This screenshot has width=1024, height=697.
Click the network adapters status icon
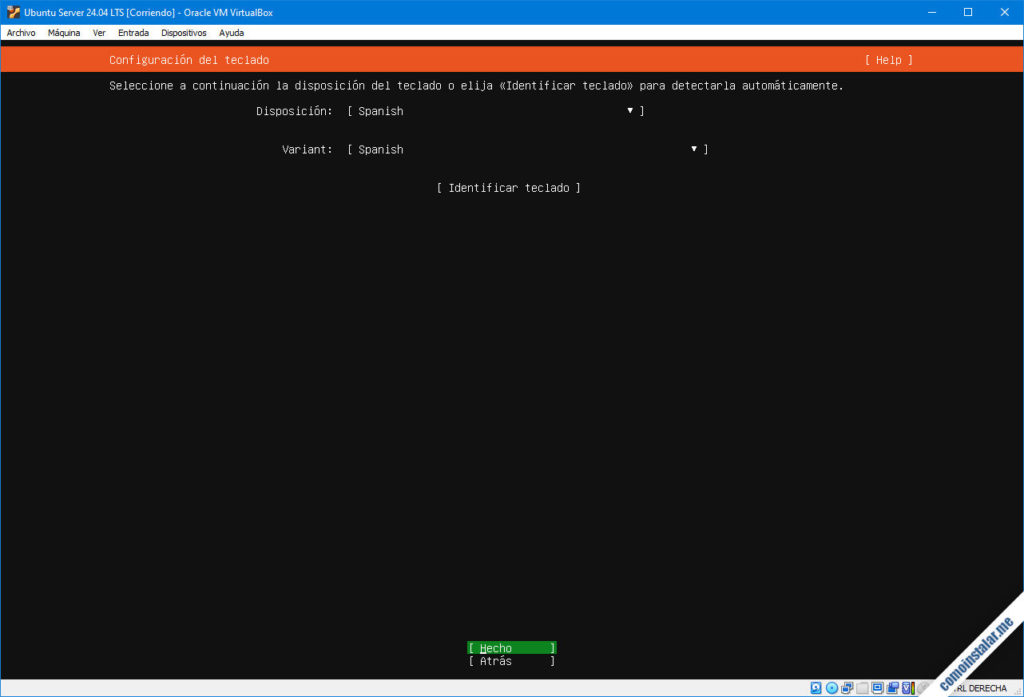pos(847,688)
